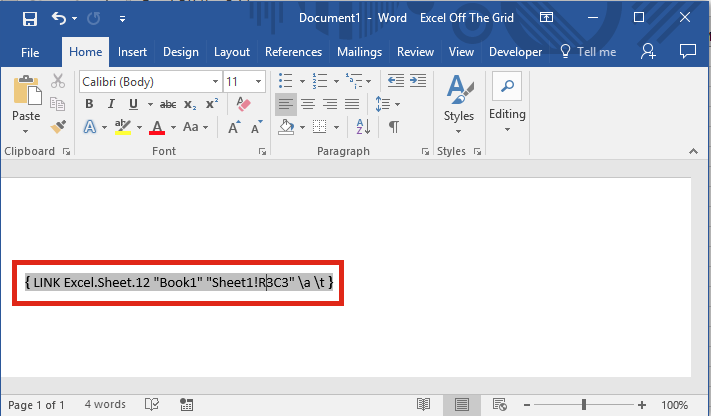Toggle Italic formatting
This screenshot has height=416, width=711.
click(111, 104)
